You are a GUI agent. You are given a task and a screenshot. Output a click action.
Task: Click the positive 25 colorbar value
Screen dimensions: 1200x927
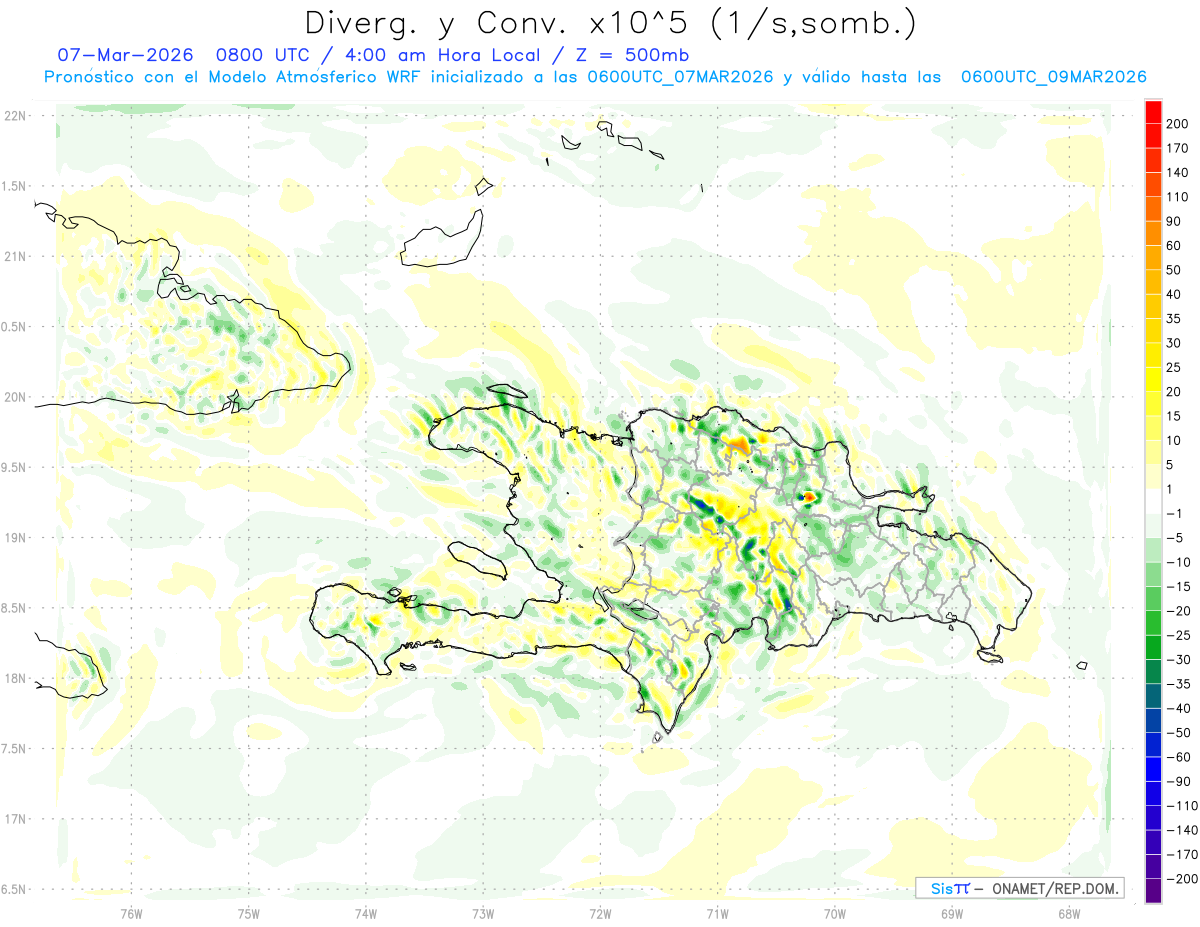pos(1174,367)
